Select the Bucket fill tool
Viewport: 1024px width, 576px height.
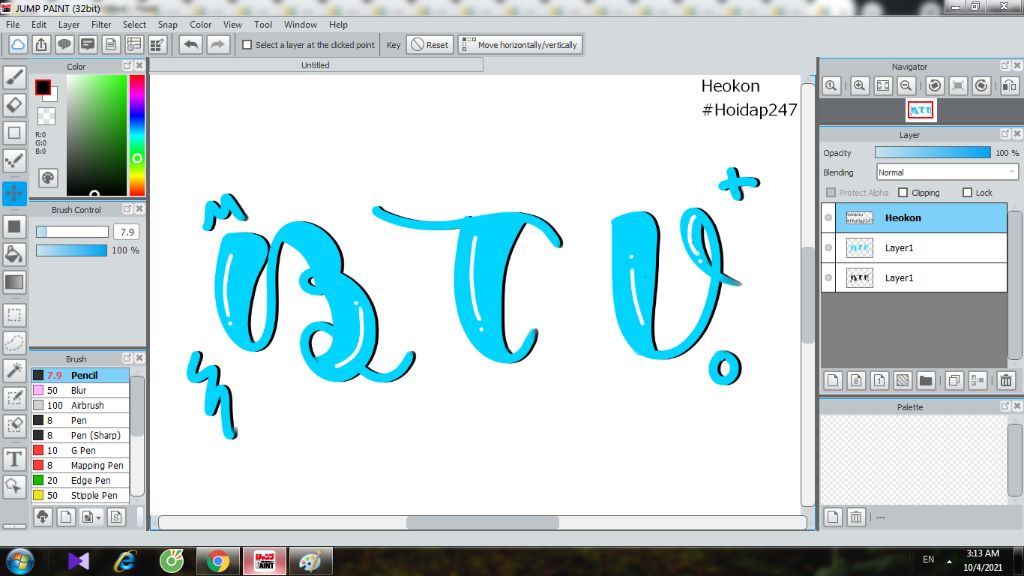[x=14, y=254]
